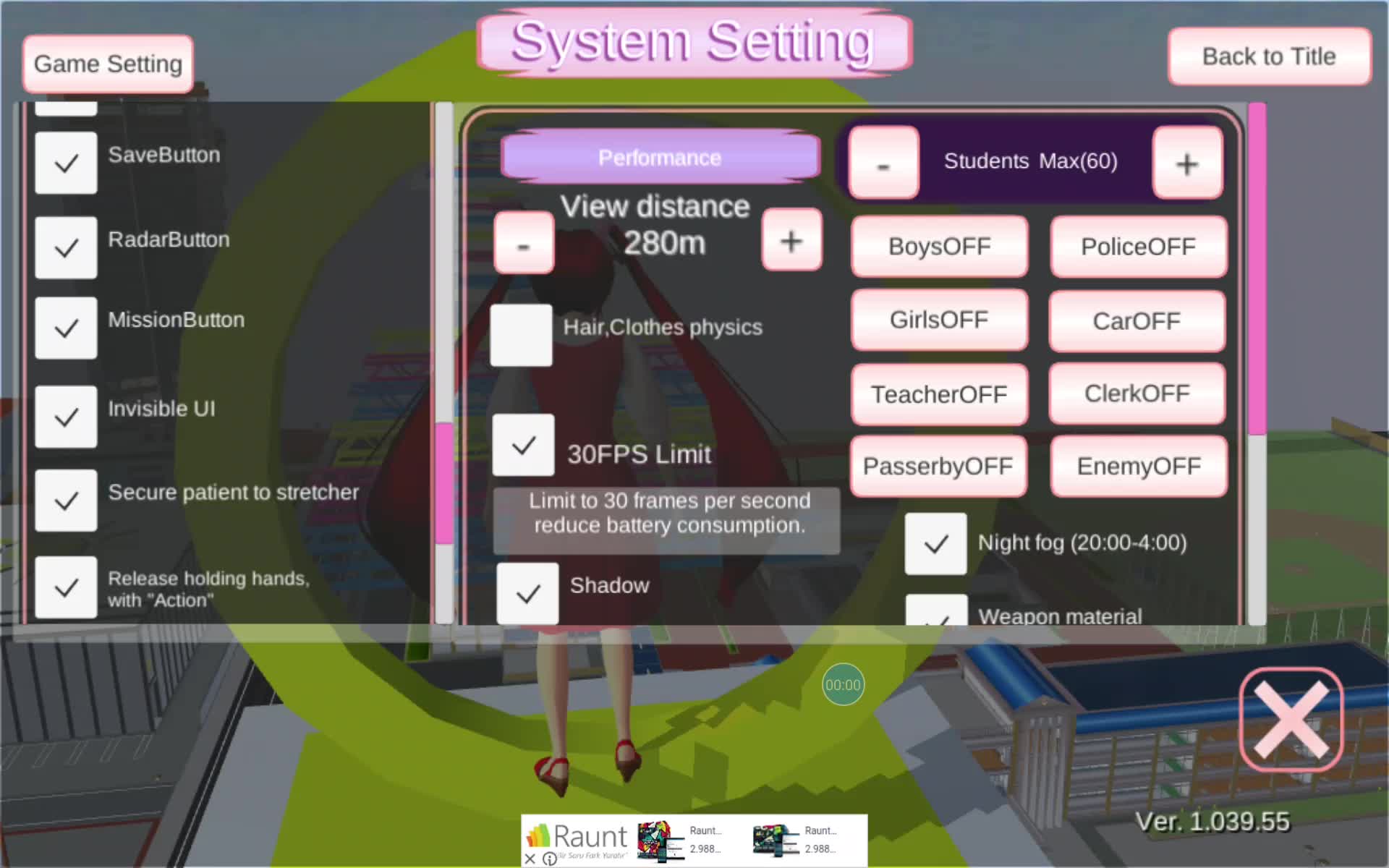Click the System Setting title banner

point(694,41)
